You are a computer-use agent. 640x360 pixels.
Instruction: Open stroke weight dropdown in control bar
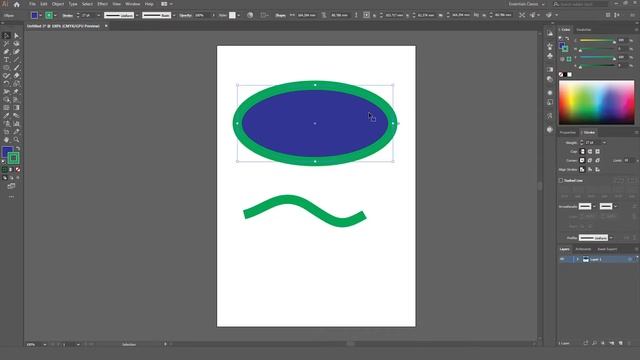tap(98, 16)
